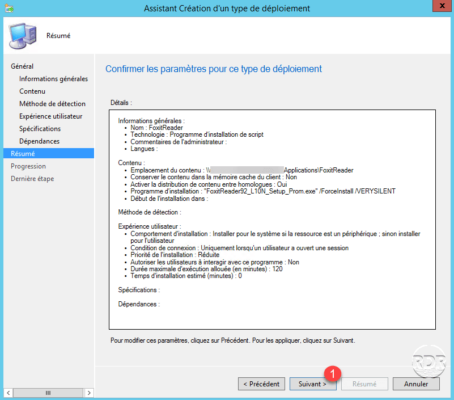Go back with the Précédent button

pos(261,384)
